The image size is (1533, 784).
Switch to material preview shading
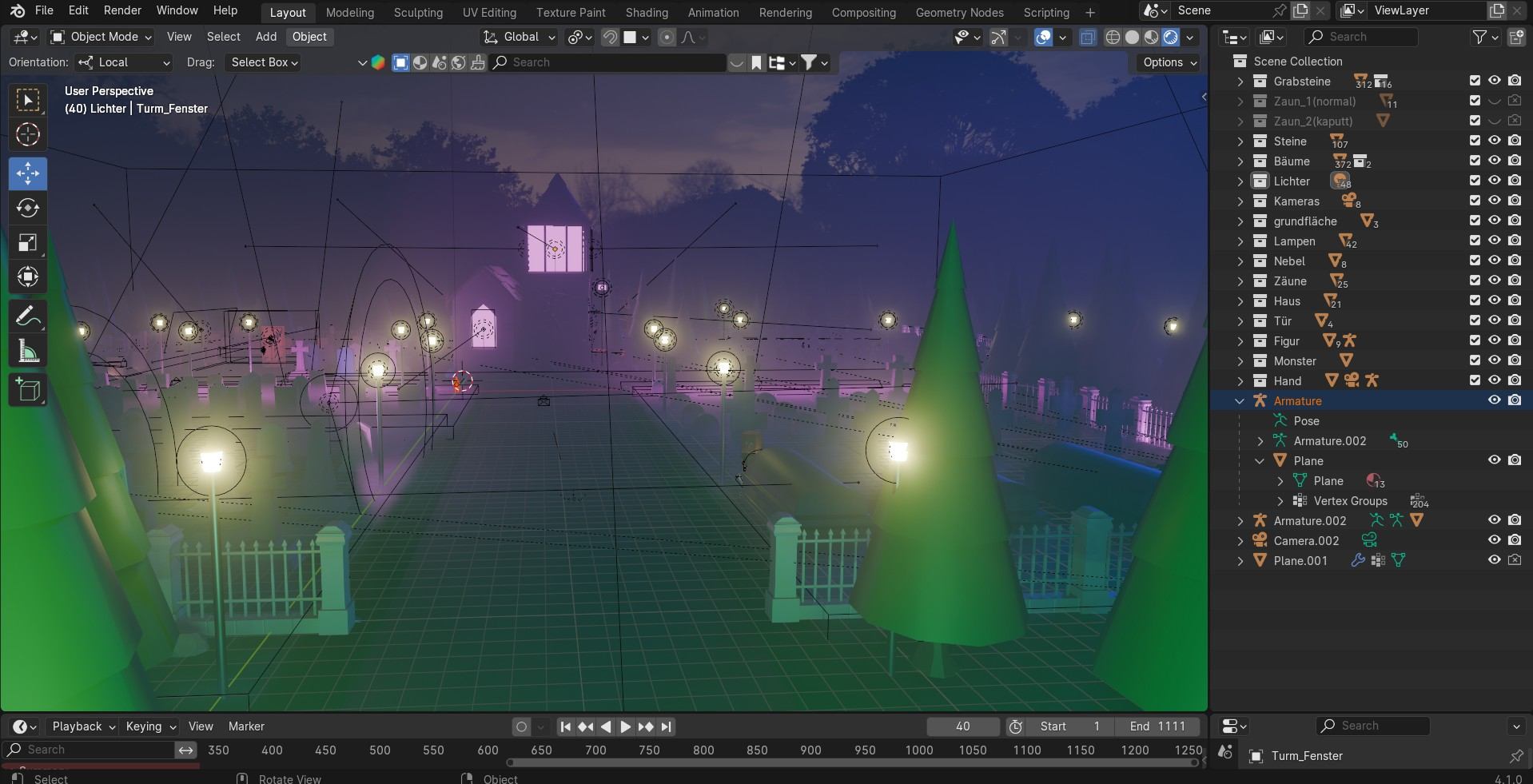point(1151,38)
